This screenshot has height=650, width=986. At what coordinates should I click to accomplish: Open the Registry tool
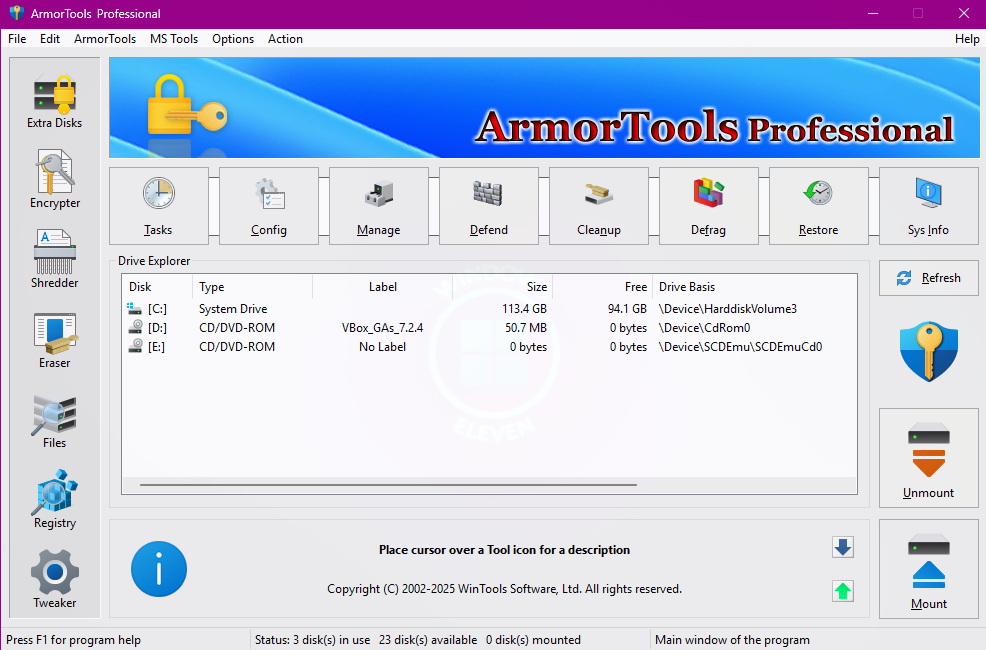click(55, 499)
